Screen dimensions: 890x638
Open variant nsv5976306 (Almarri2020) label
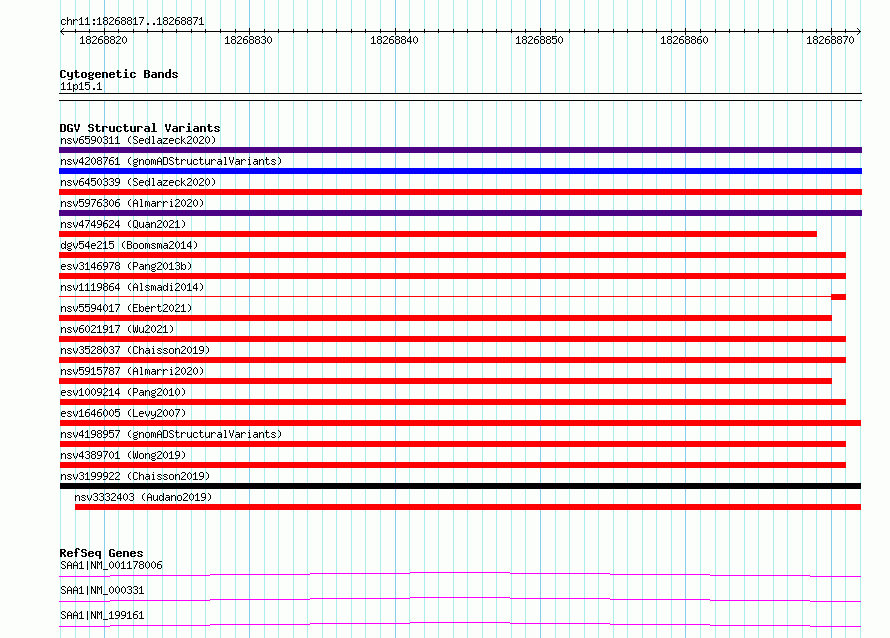[x=132, y=203]
